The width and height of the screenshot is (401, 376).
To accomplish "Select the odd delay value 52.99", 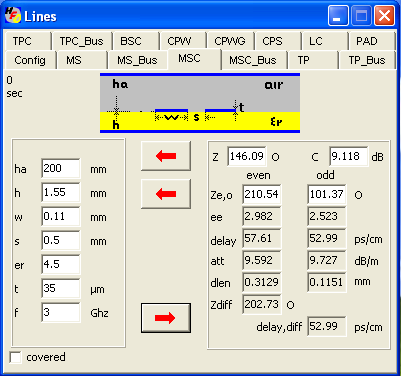I will (327, 238).
